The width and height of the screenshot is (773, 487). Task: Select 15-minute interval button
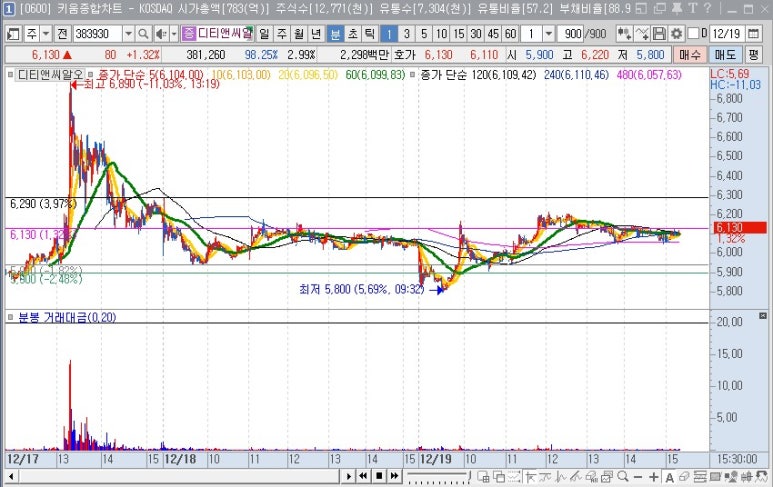point(458,34)
